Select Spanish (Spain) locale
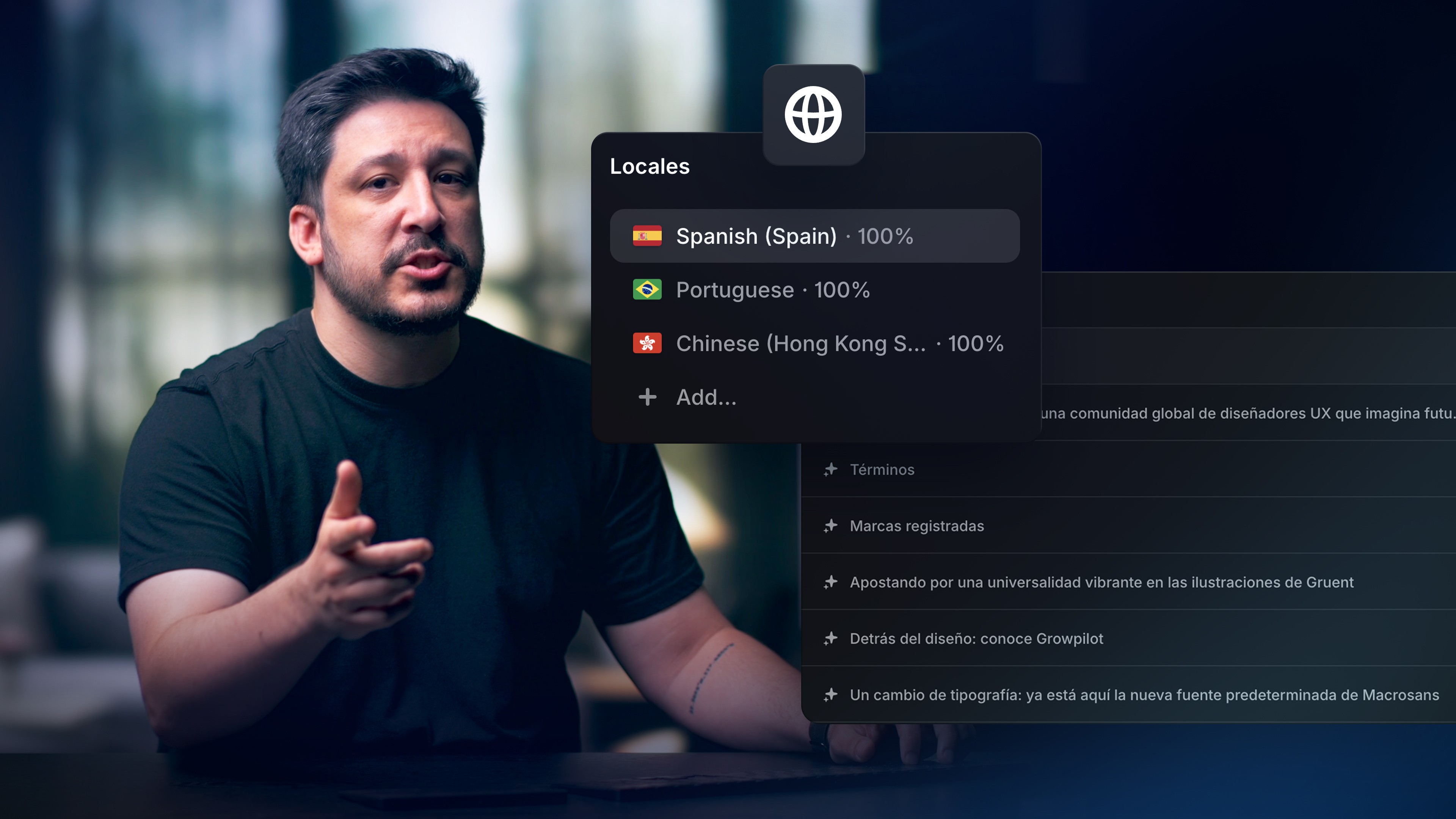This screenshot has width=1456, height=819. (x=756, y=236)
